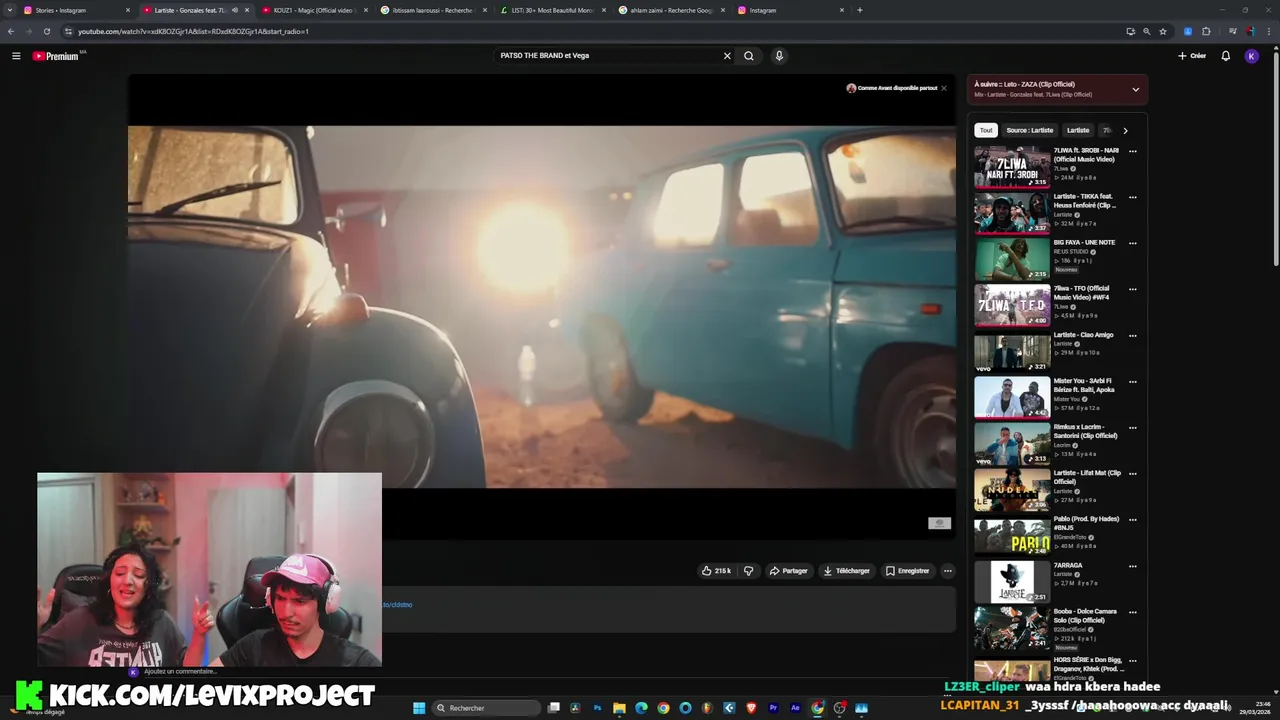This screenshot has width=1280, height=720.
Task: Open the YouTube notifications bell
Action: (x=1225, y=56)
